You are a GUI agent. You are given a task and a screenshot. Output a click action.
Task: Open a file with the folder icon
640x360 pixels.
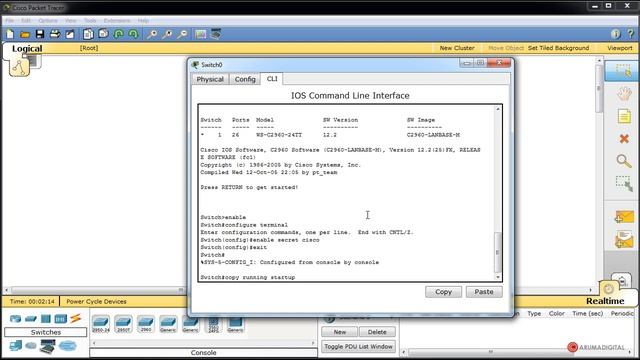point(24,34)
